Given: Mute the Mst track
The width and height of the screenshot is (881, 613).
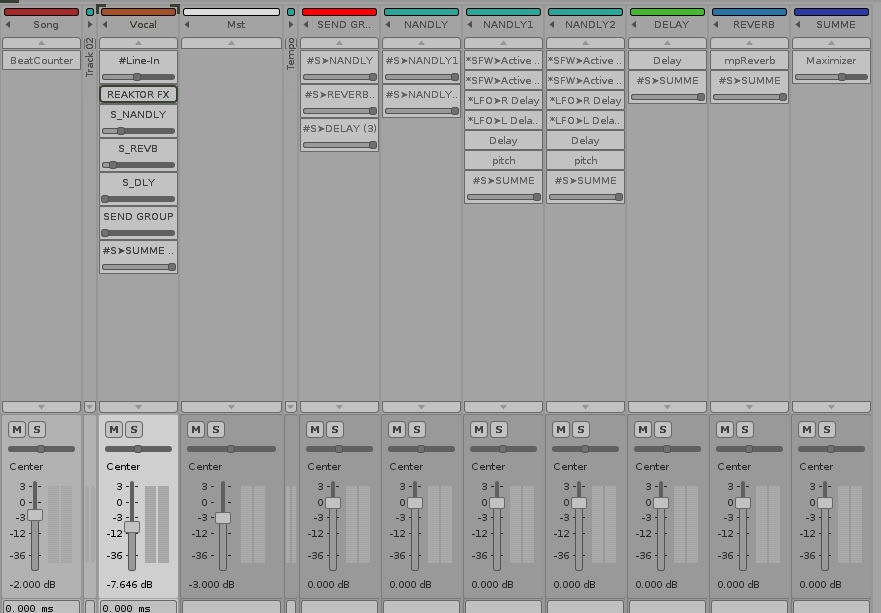Looking at the screenshot, I should (x=196, y=430).
